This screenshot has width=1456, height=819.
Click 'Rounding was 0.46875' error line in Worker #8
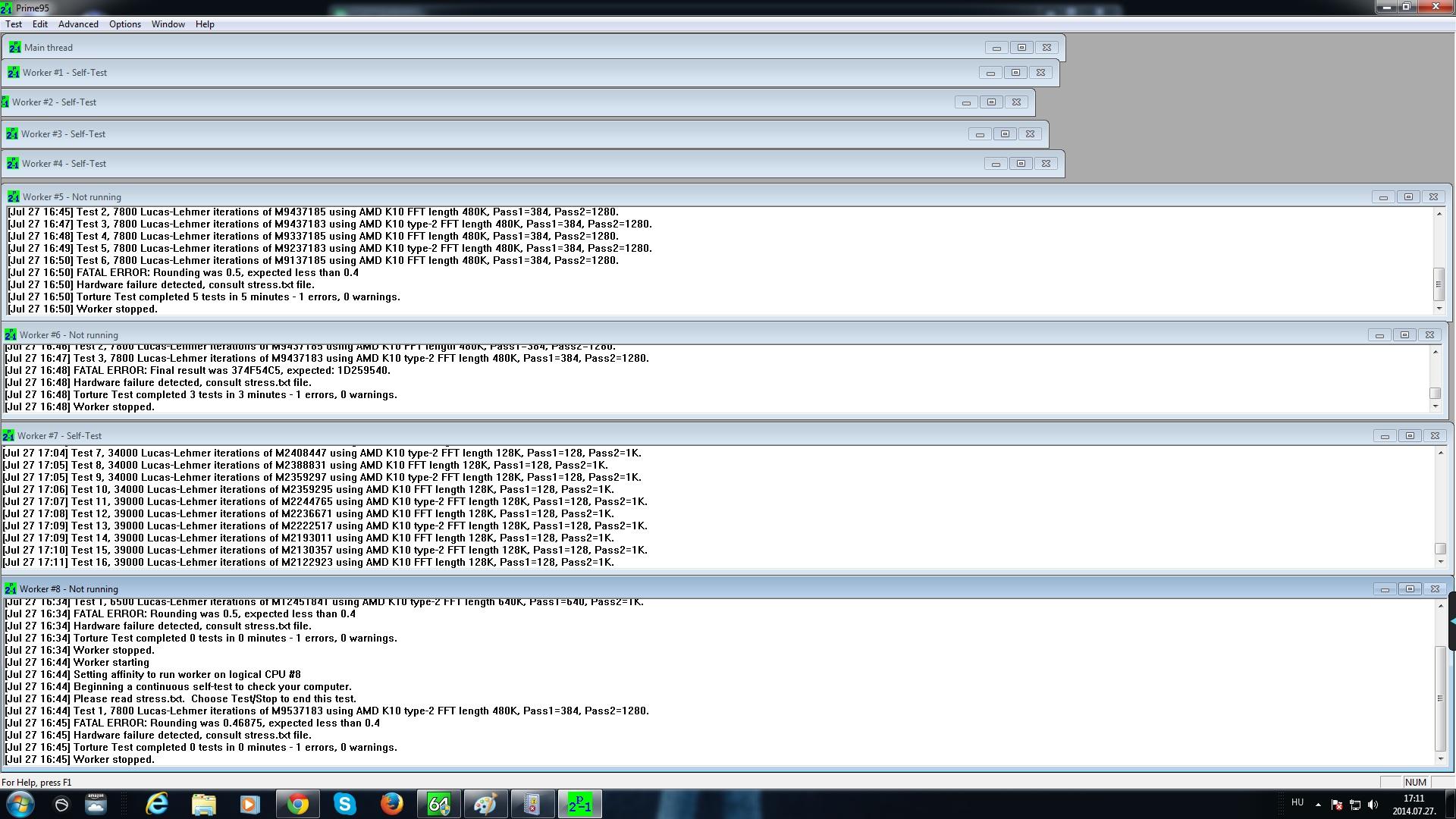[x=192, y=723]
